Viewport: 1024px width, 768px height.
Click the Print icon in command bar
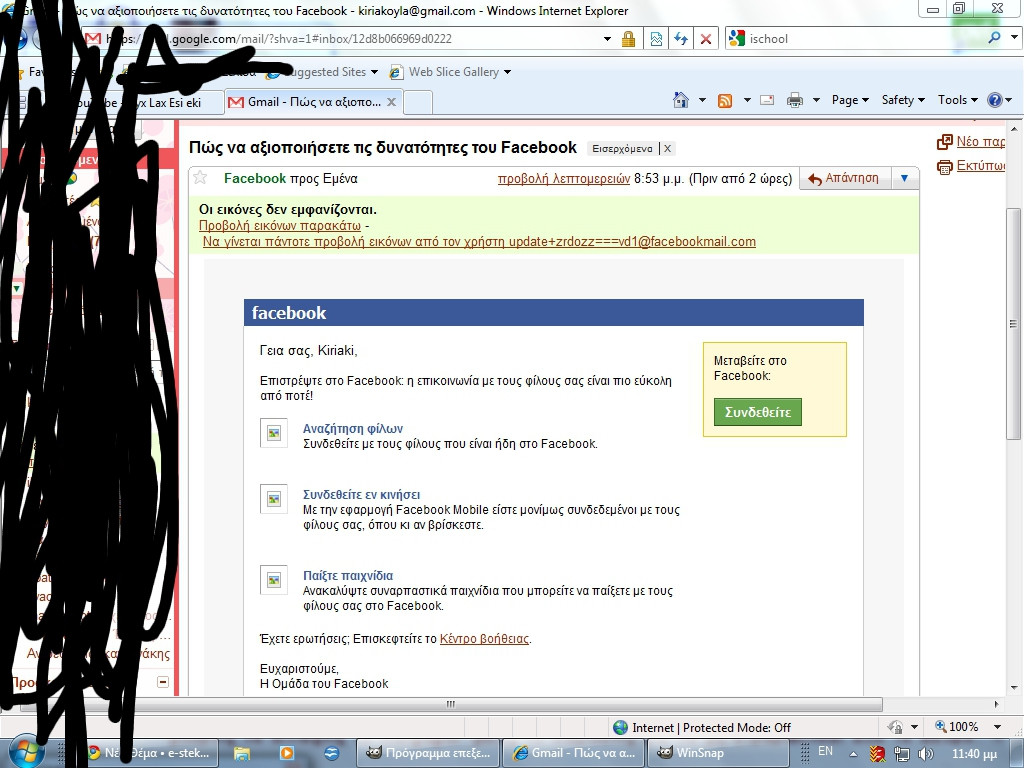pos(795,101)
